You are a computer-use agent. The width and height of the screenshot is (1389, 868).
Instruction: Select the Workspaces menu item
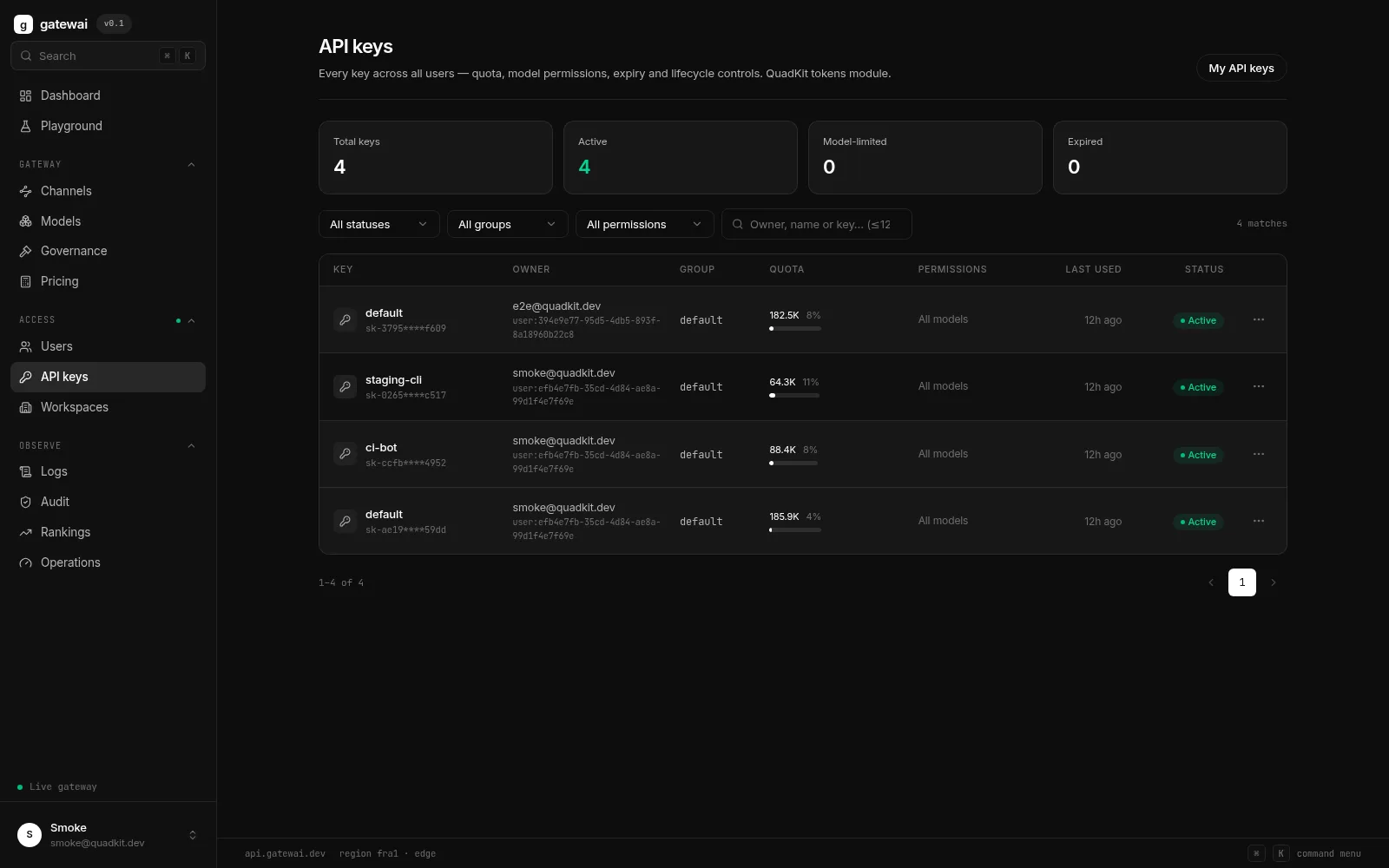pyautogui.click(x=108, y=407)
